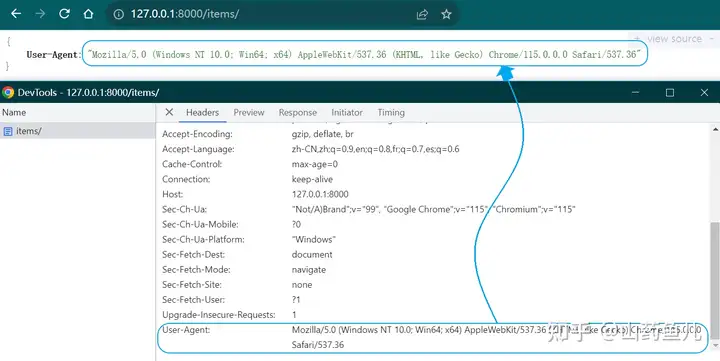This screenshot has height=361, width=720.
Task: Click the Sec-Ch-Ua header name
Action: point(185,209)
